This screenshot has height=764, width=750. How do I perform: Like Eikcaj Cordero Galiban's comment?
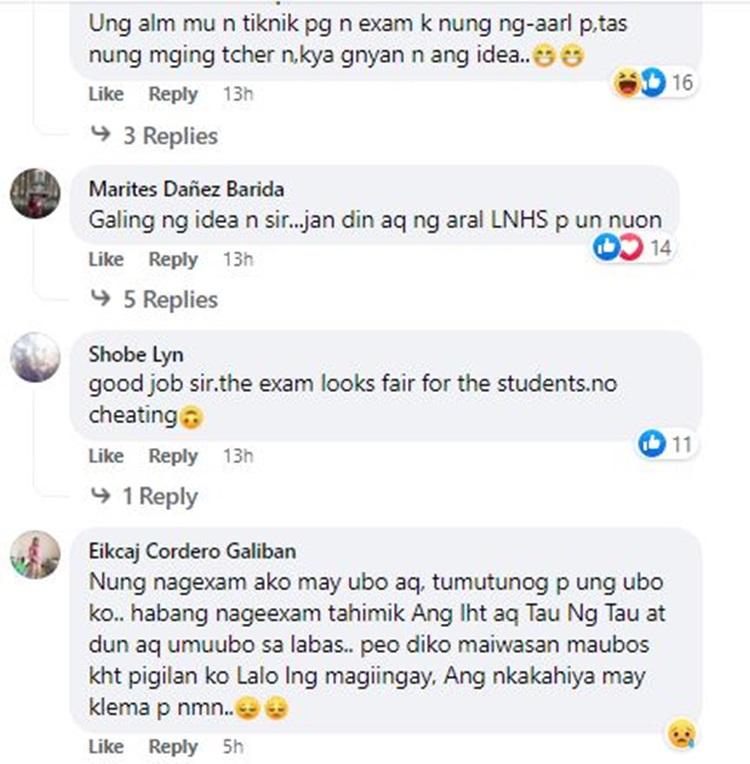(106, 746)
